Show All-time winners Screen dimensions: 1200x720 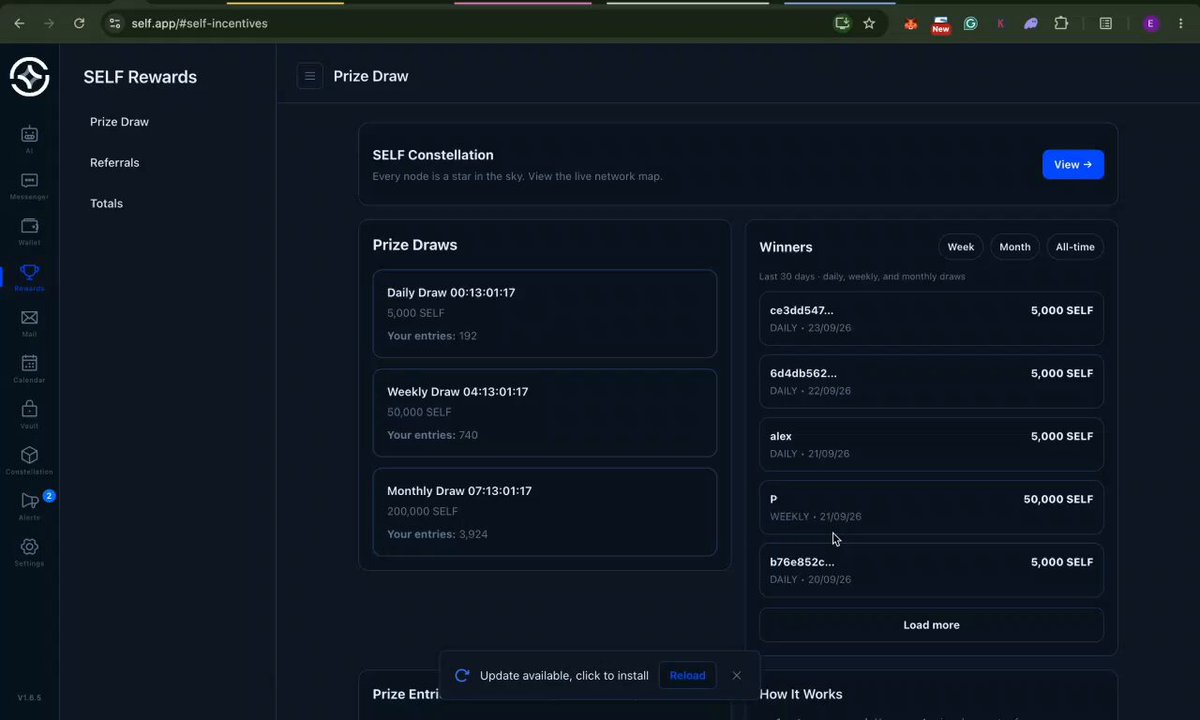pyautogui.click(x=1075, y=247)
